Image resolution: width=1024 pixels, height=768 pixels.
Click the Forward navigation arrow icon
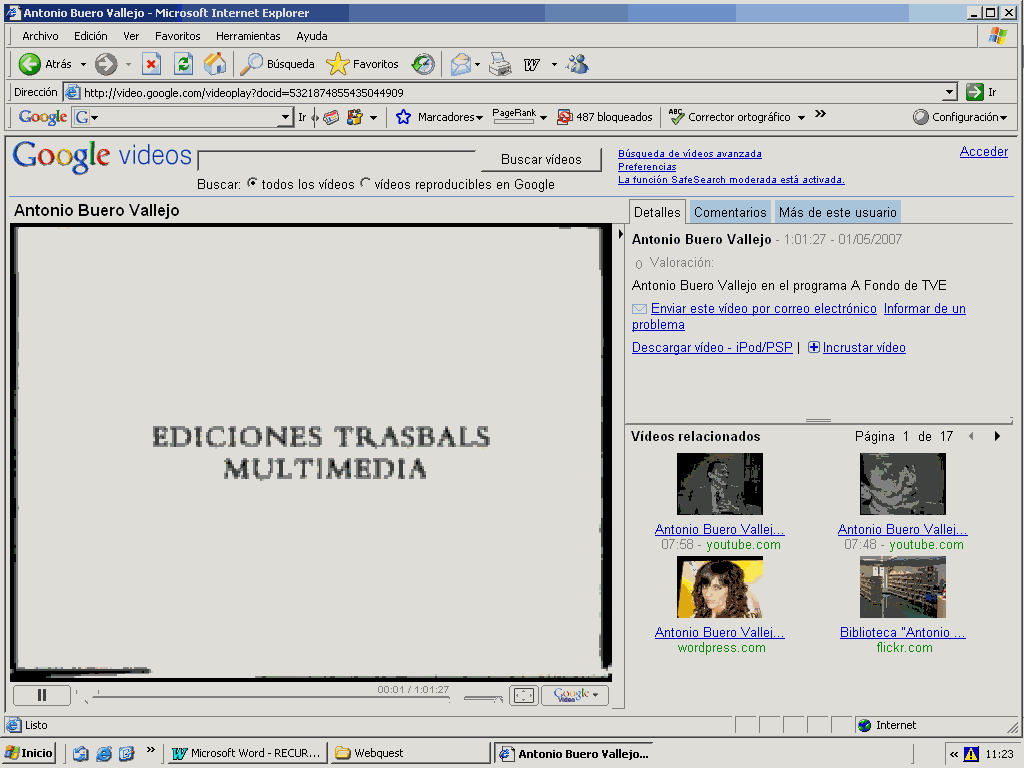click(106, 64)
